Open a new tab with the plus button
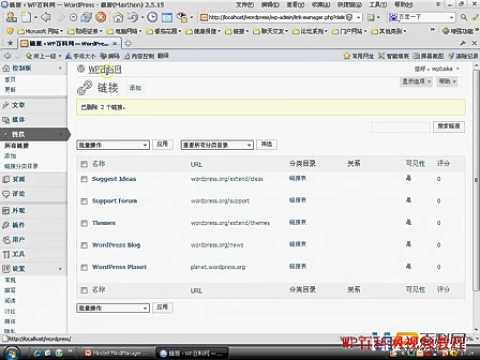The image size is (480, 360). (x=128, y=43)
